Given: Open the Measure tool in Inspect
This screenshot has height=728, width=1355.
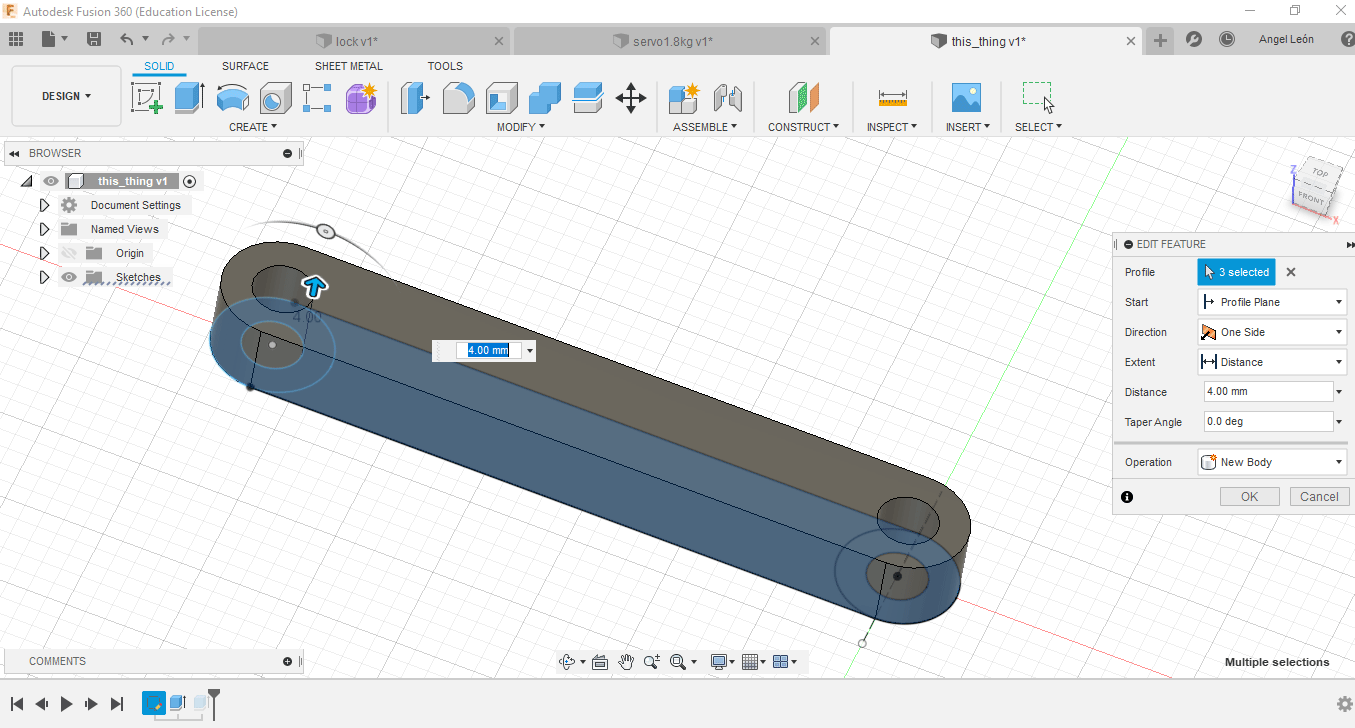Looking at the screenshot, I should click(892, 98).
